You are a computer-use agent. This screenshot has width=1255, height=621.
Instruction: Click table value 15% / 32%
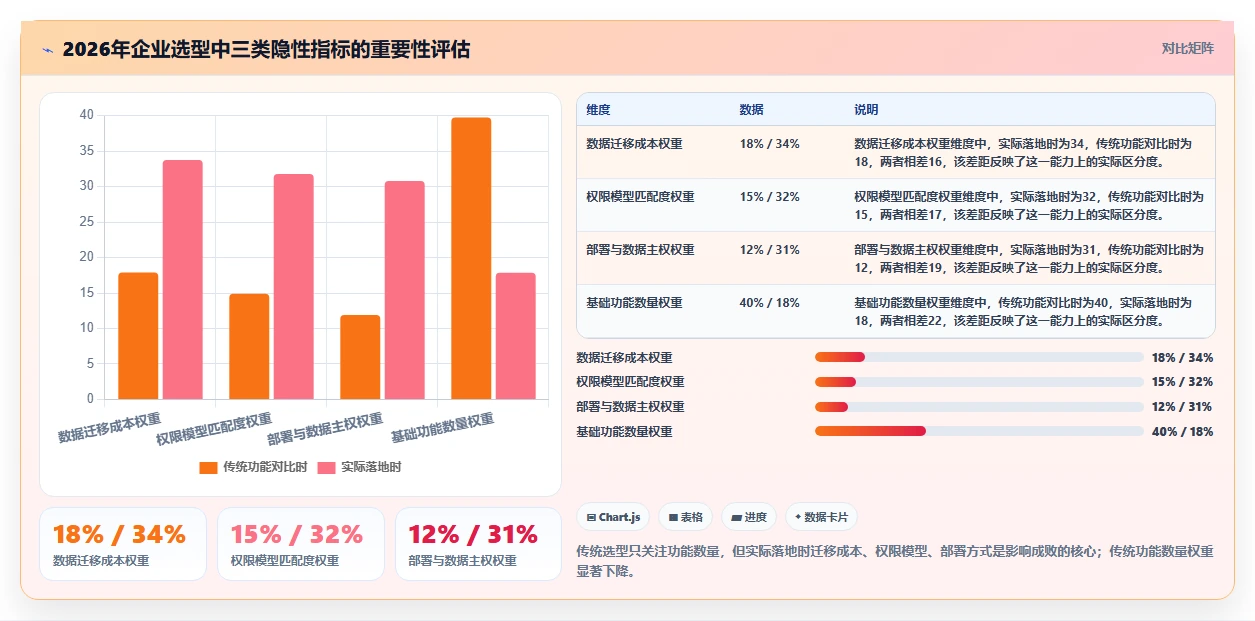click(x=769, y=197)
